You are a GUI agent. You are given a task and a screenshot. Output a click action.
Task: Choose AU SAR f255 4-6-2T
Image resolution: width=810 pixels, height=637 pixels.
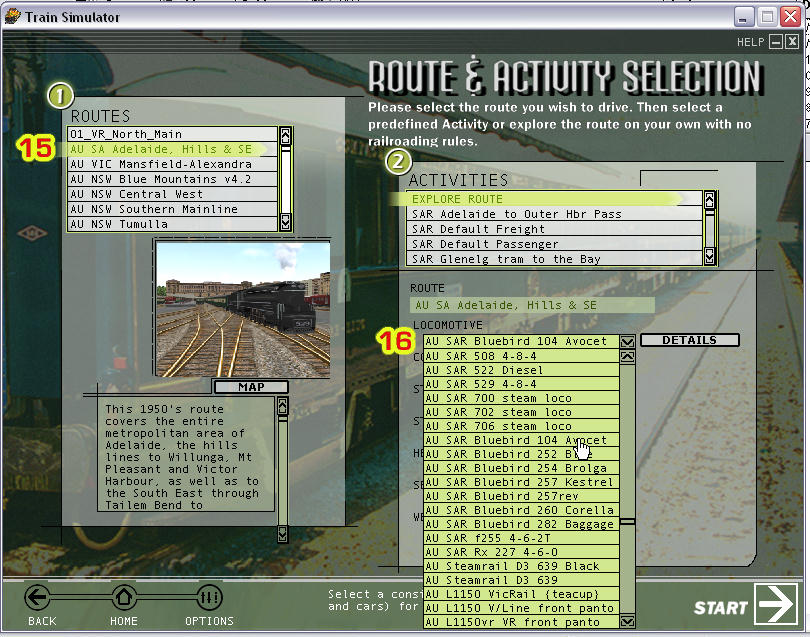point(521,538)
